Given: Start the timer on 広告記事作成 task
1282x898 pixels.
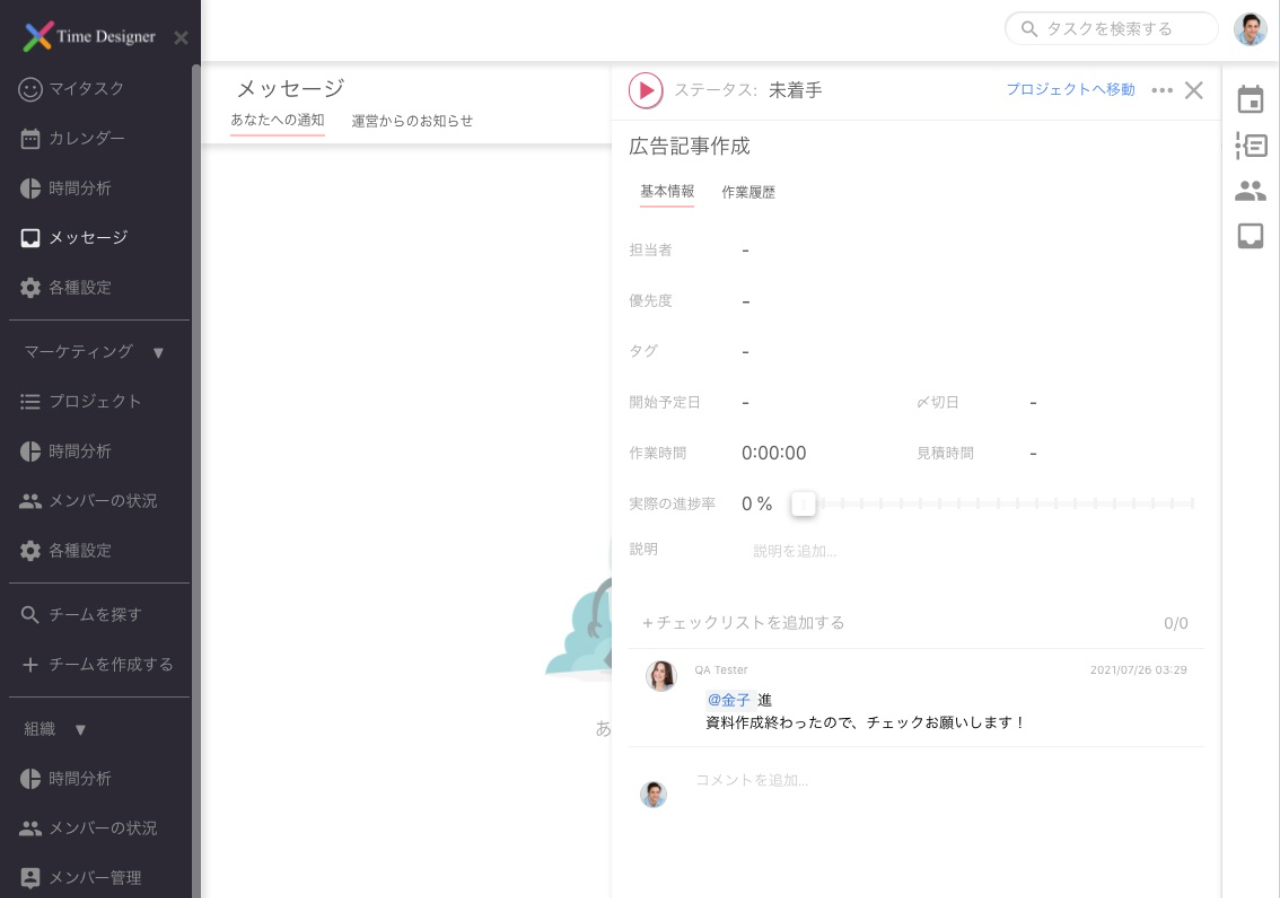Looking at the screenshot, I should click(x=645, y=90).
